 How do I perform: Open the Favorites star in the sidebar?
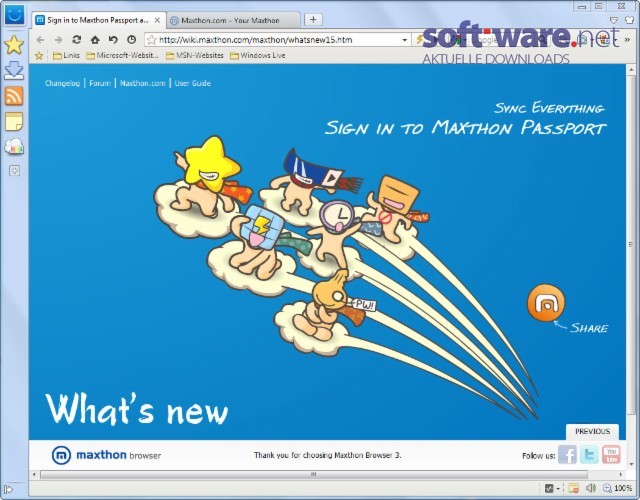(14, 44)
